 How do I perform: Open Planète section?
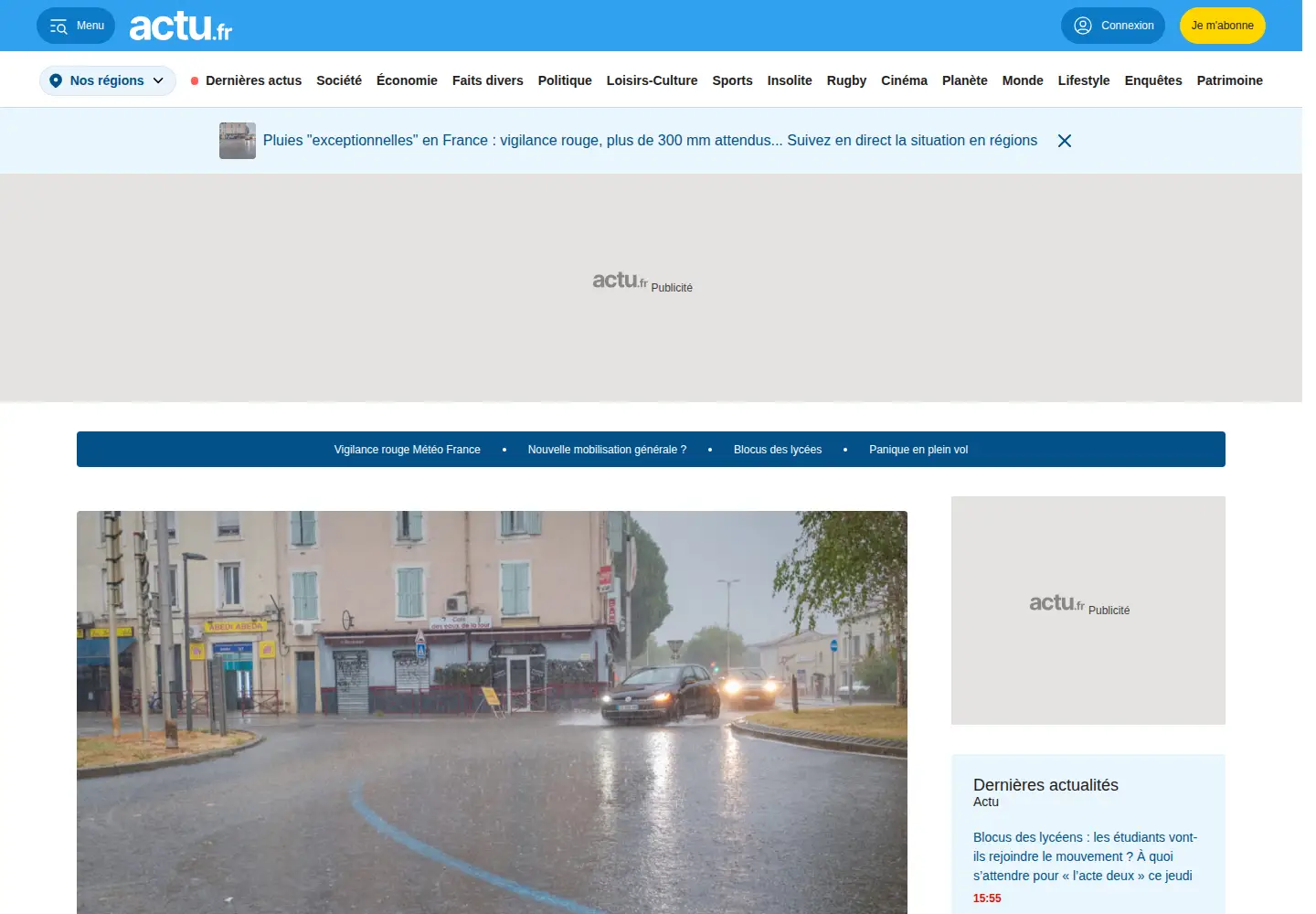click(x=965, y=80)
